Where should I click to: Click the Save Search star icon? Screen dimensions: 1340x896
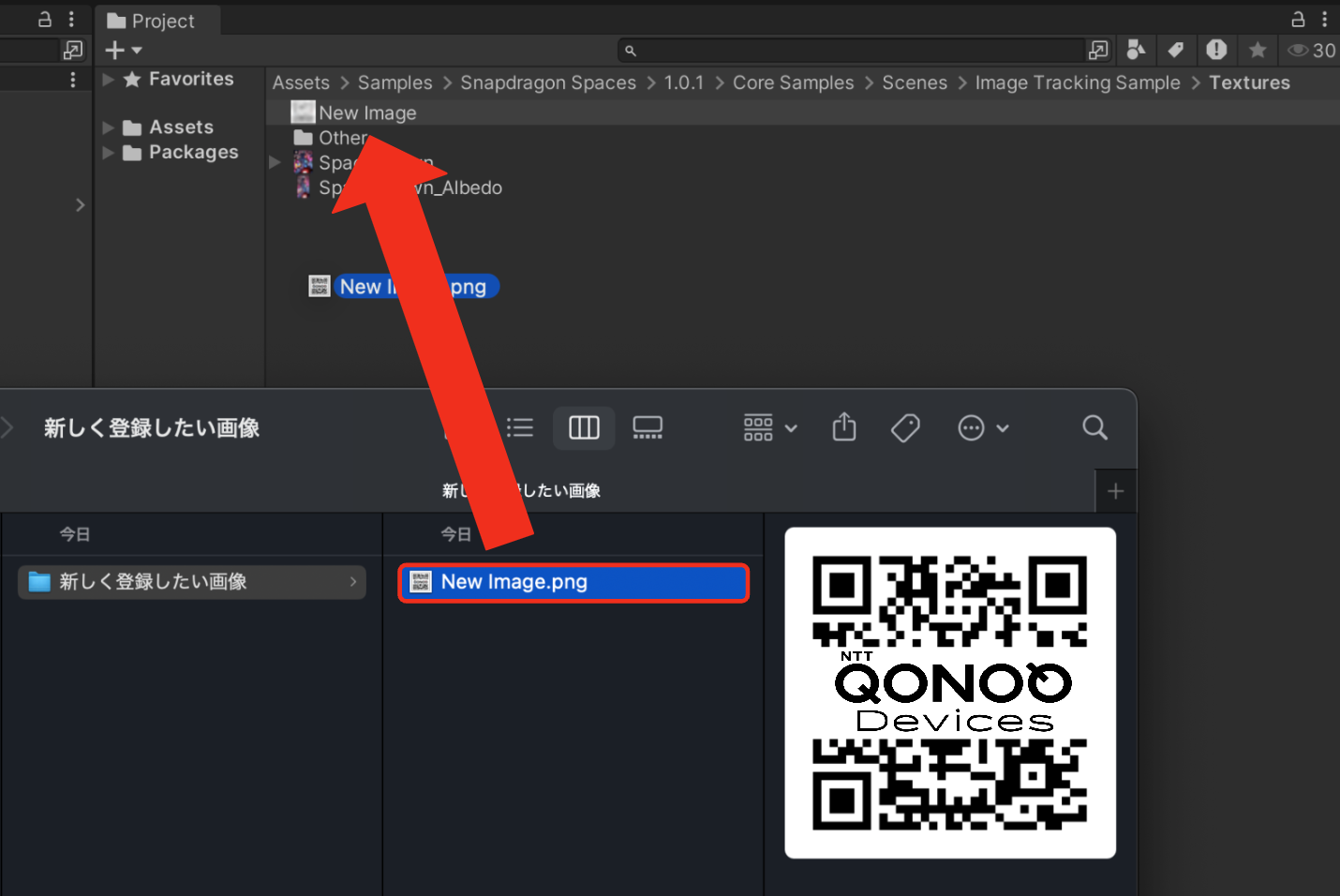tap(1258, 50)
